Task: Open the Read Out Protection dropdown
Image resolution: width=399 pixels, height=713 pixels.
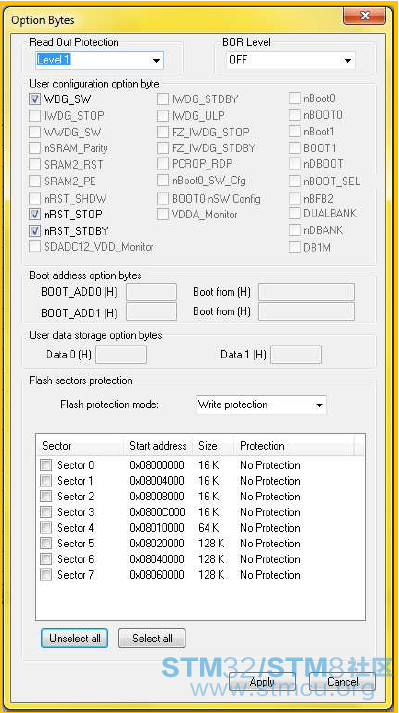Action: pos(99,60)
